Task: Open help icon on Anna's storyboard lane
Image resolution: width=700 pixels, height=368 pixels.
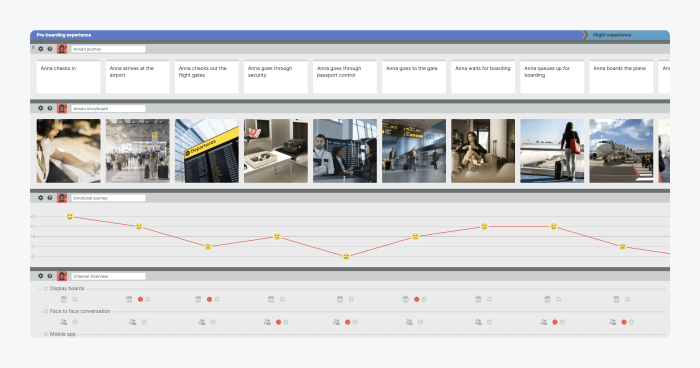Action: (x=50, y=108)
